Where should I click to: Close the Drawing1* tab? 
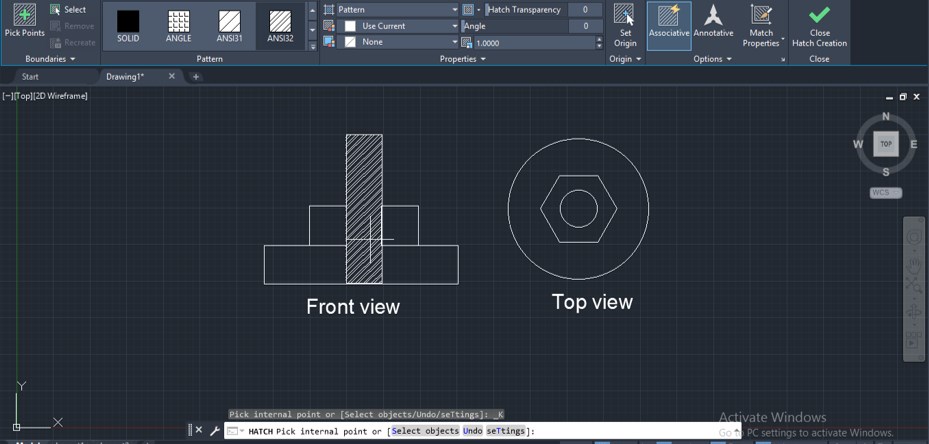(172, 76)
